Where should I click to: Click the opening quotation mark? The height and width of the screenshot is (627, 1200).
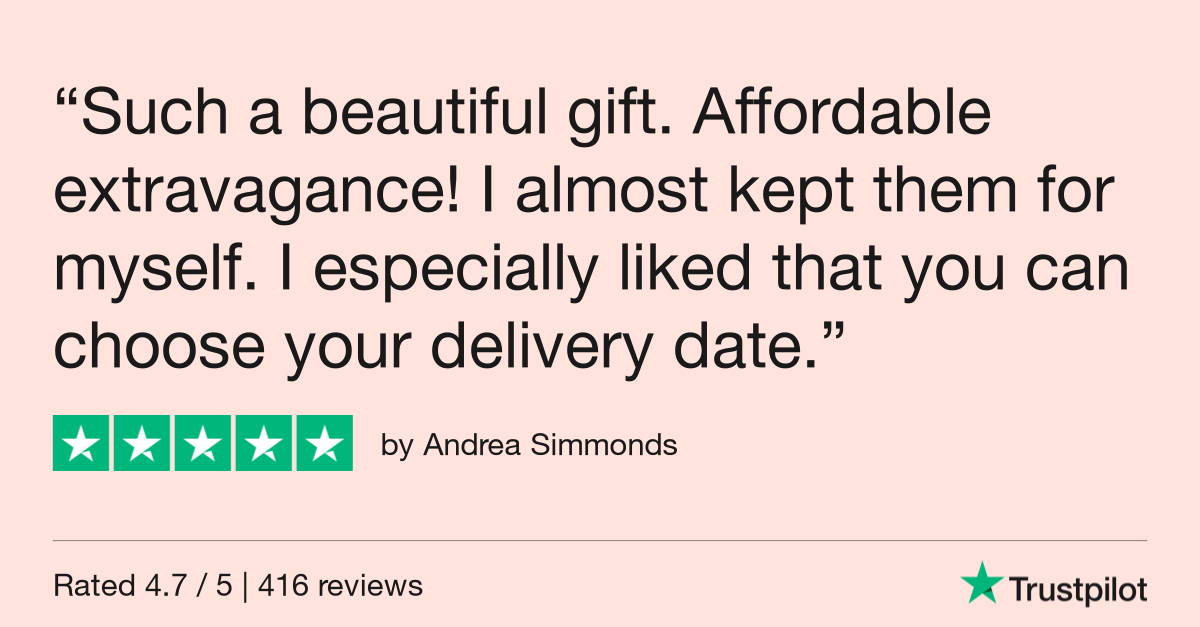pos(66,101)
